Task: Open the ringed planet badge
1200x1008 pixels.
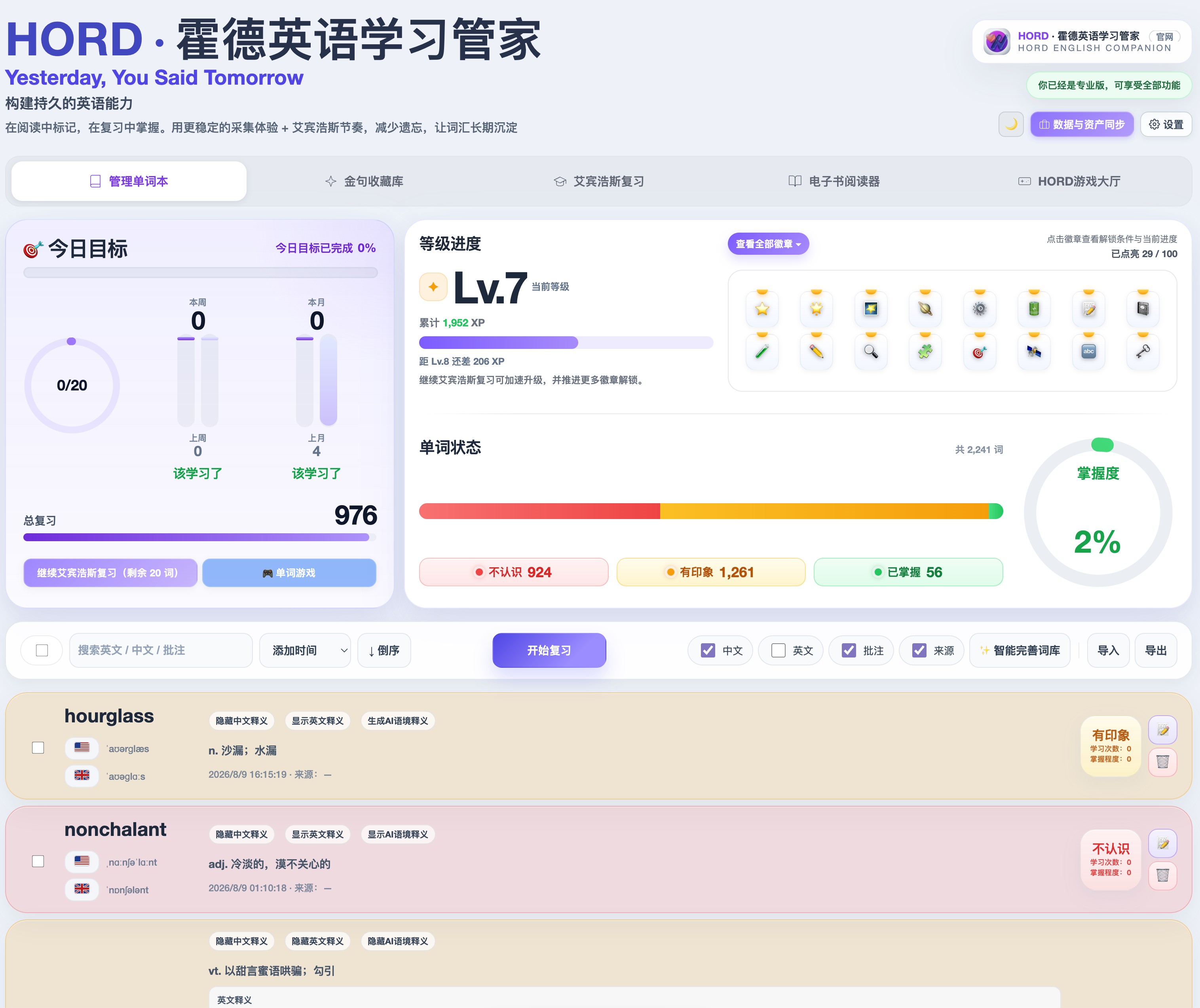Action: tap(925, 309)
